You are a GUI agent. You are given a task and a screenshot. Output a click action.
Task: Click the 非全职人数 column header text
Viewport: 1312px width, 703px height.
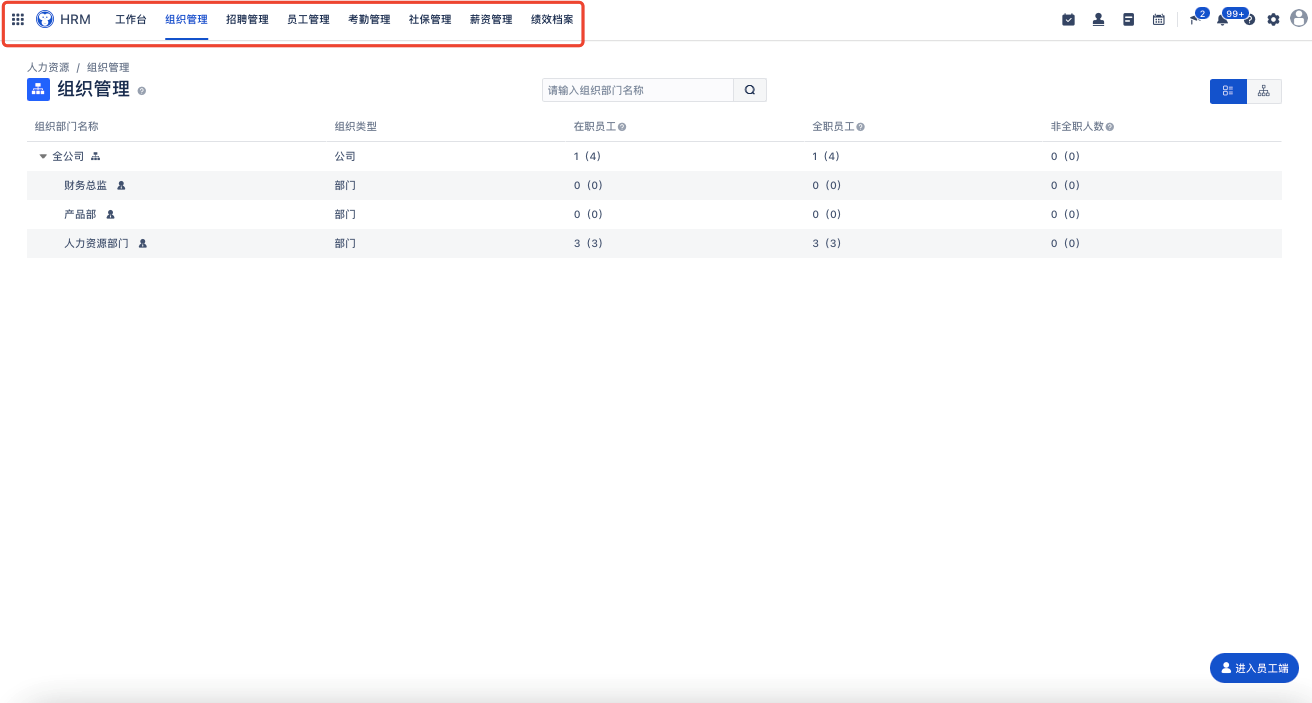tap(1078, 127)
